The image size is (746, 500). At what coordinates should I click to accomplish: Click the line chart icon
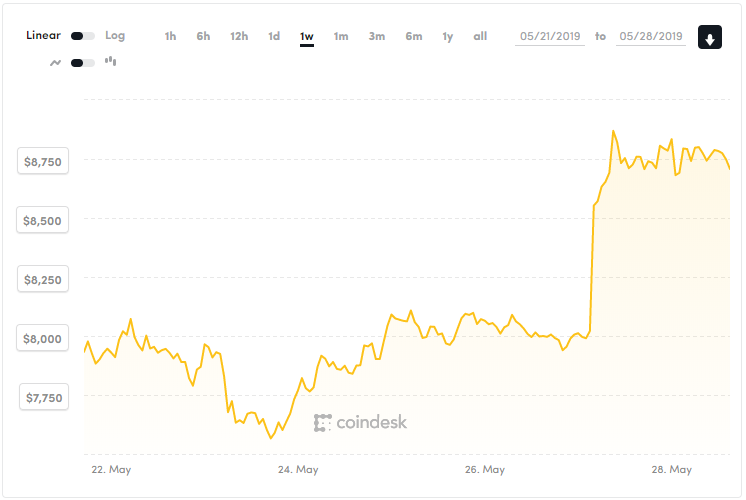click(56, 62)
